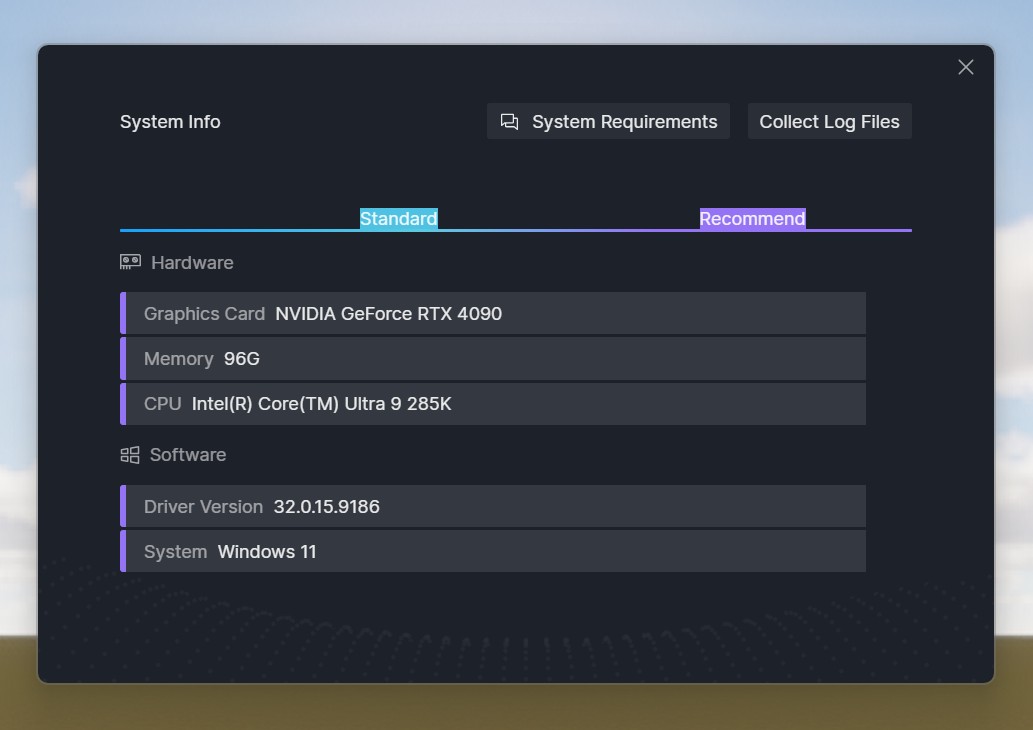Select the Intel Core Ultra 9 285K text
The height and width of the screenshot is (730, 1033).
click(x=321, y=404)
